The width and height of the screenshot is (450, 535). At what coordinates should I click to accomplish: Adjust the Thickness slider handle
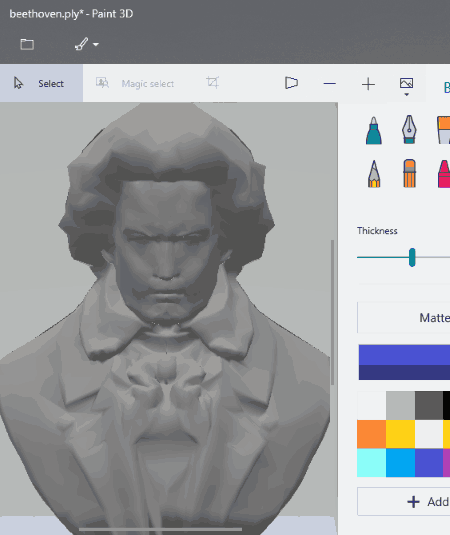click(412, 258)
